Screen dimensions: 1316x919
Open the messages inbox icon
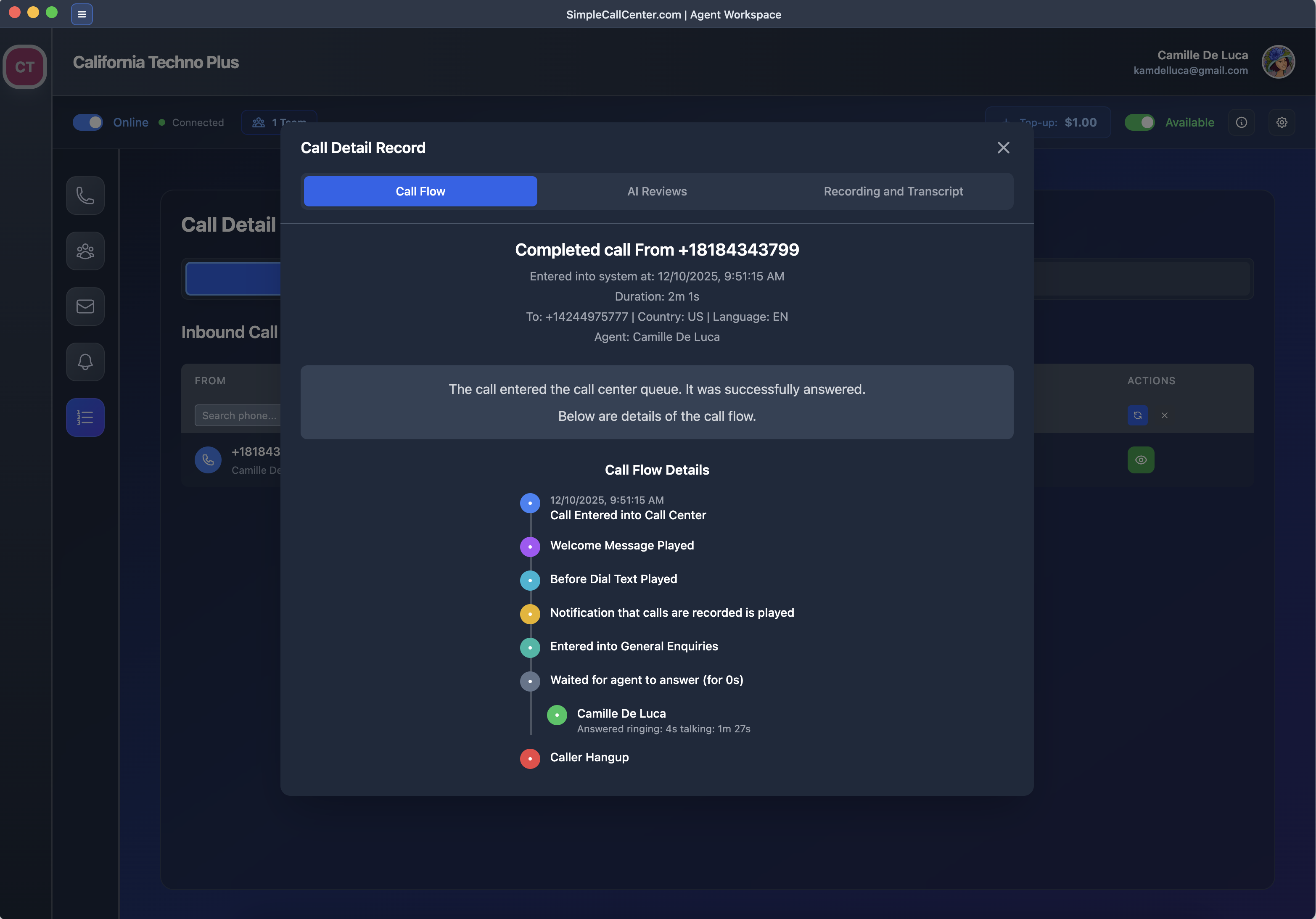click(85, 306)
